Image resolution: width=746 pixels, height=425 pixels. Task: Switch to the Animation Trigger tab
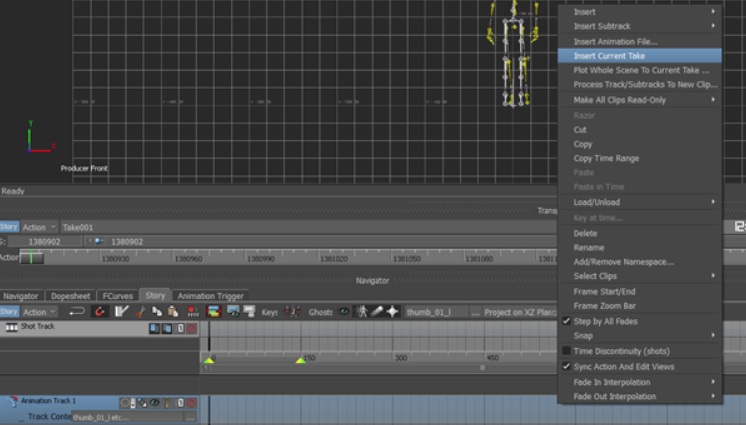pyautogui.click(x=210, y=296)
